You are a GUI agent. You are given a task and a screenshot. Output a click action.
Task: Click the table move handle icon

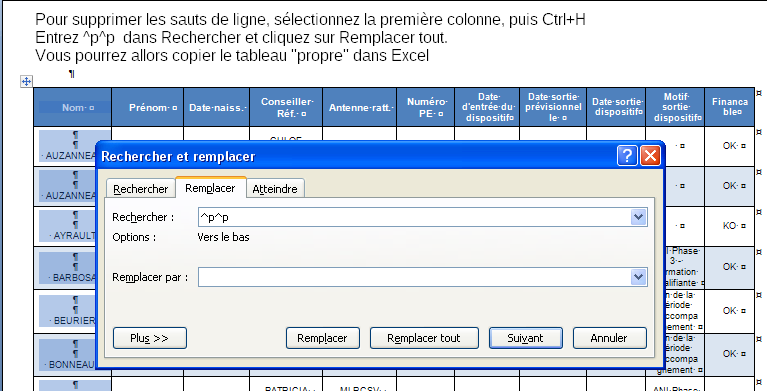pos(26,82)
